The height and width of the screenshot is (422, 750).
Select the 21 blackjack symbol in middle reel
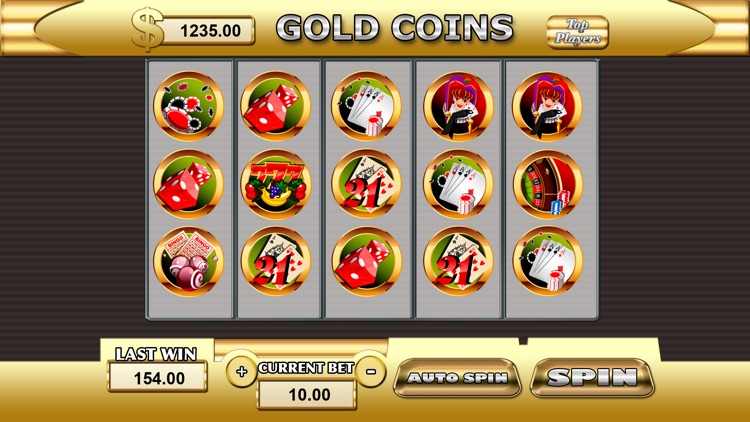[366, 184]
